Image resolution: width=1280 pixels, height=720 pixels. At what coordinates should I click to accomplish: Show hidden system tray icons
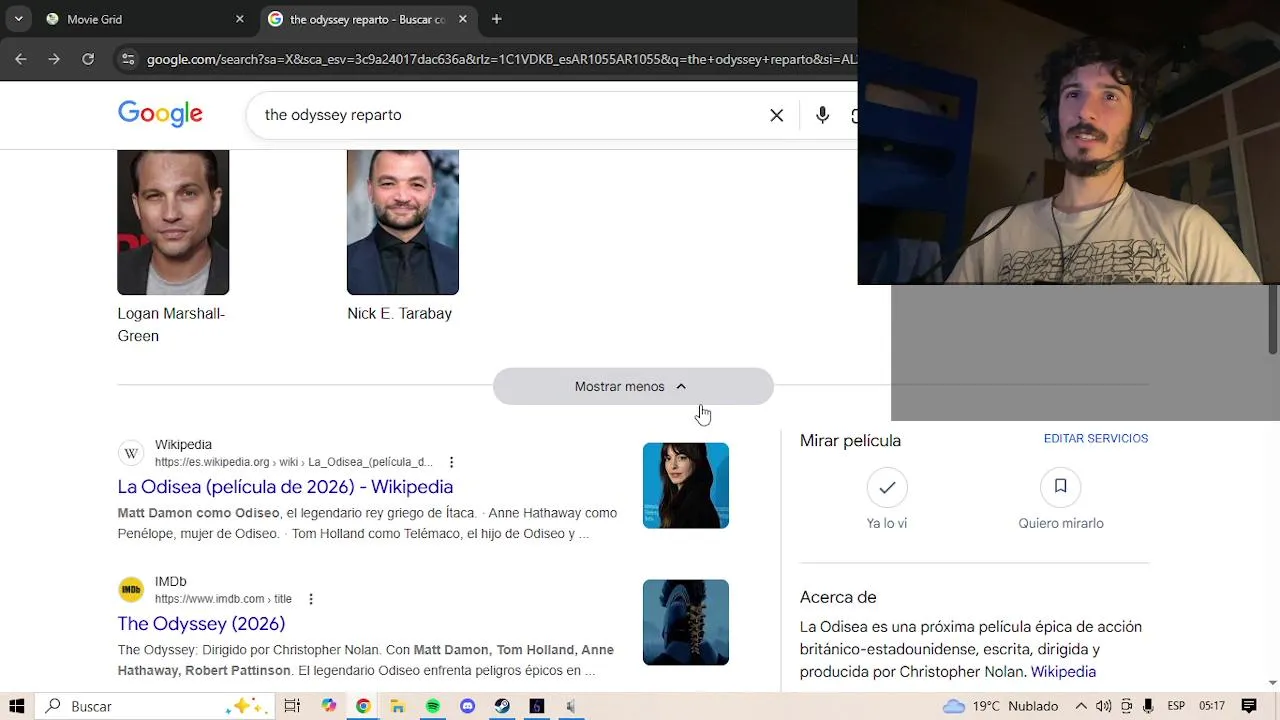(1081, 706)
